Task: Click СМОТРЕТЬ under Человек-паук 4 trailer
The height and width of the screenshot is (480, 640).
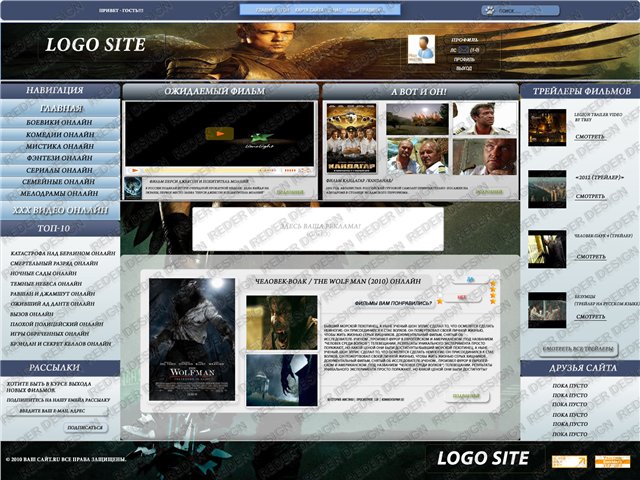Action: (591, 257)
